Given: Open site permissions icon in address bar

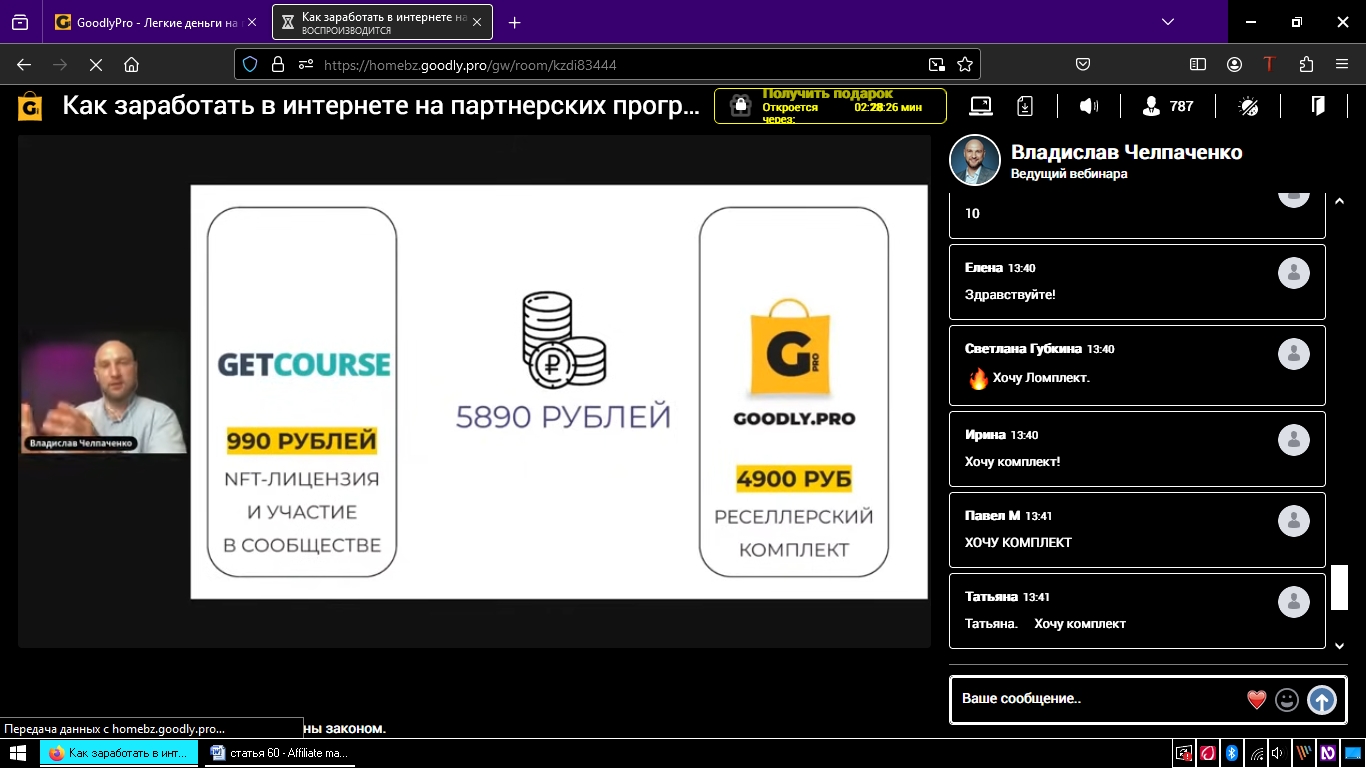Looking at the screenshot, I should 306,64.
